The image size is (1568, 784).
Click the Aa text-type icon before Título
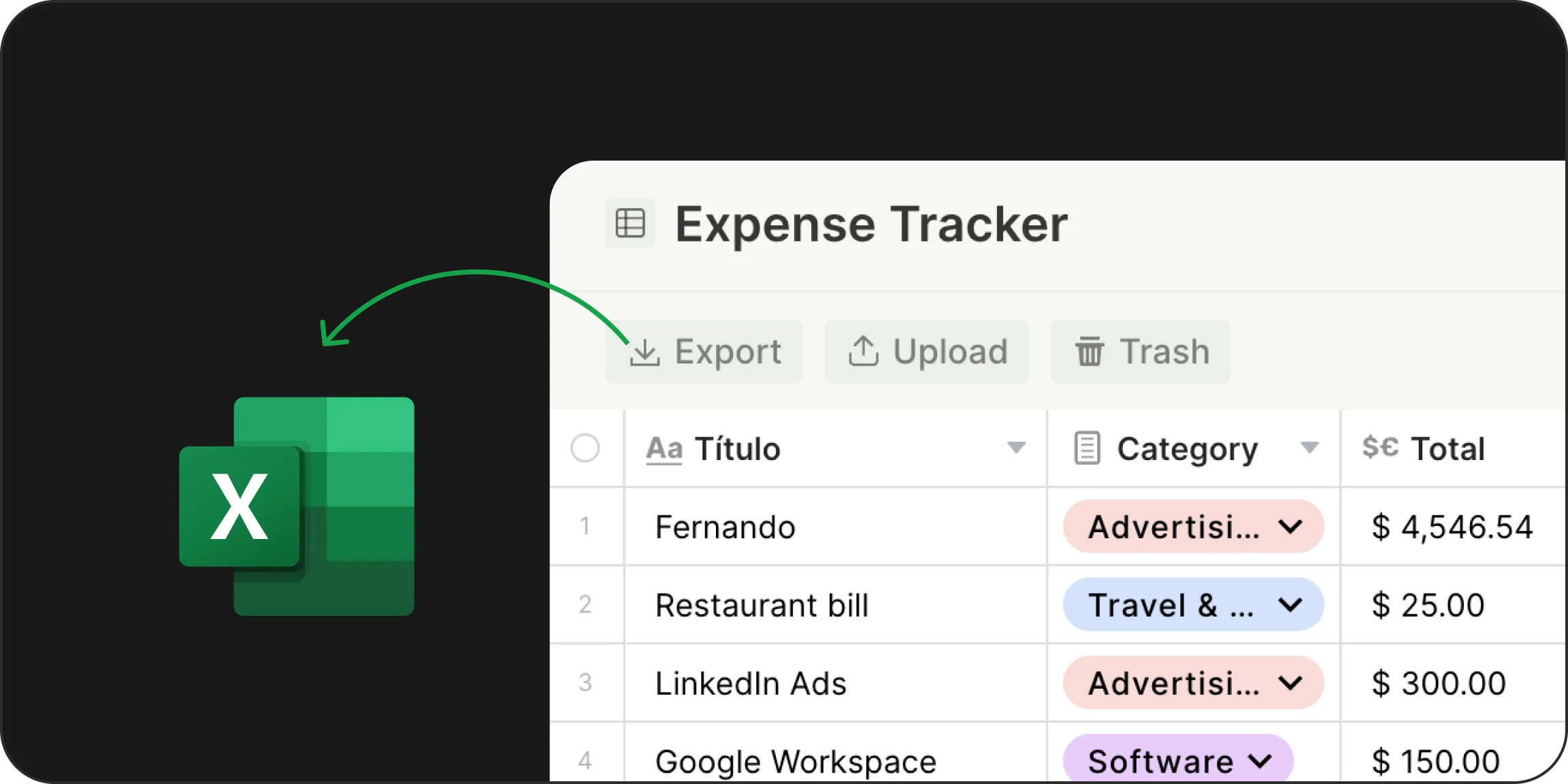coord(664,448)
